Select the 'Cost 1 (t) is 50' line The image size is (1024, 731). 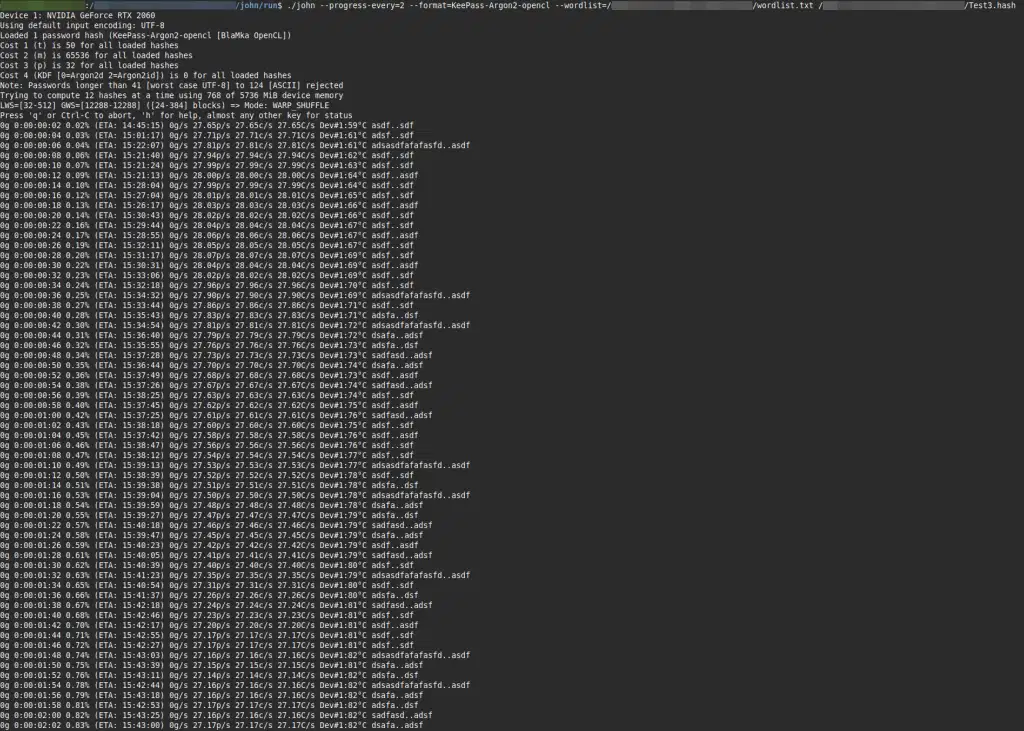click(89, 45)
